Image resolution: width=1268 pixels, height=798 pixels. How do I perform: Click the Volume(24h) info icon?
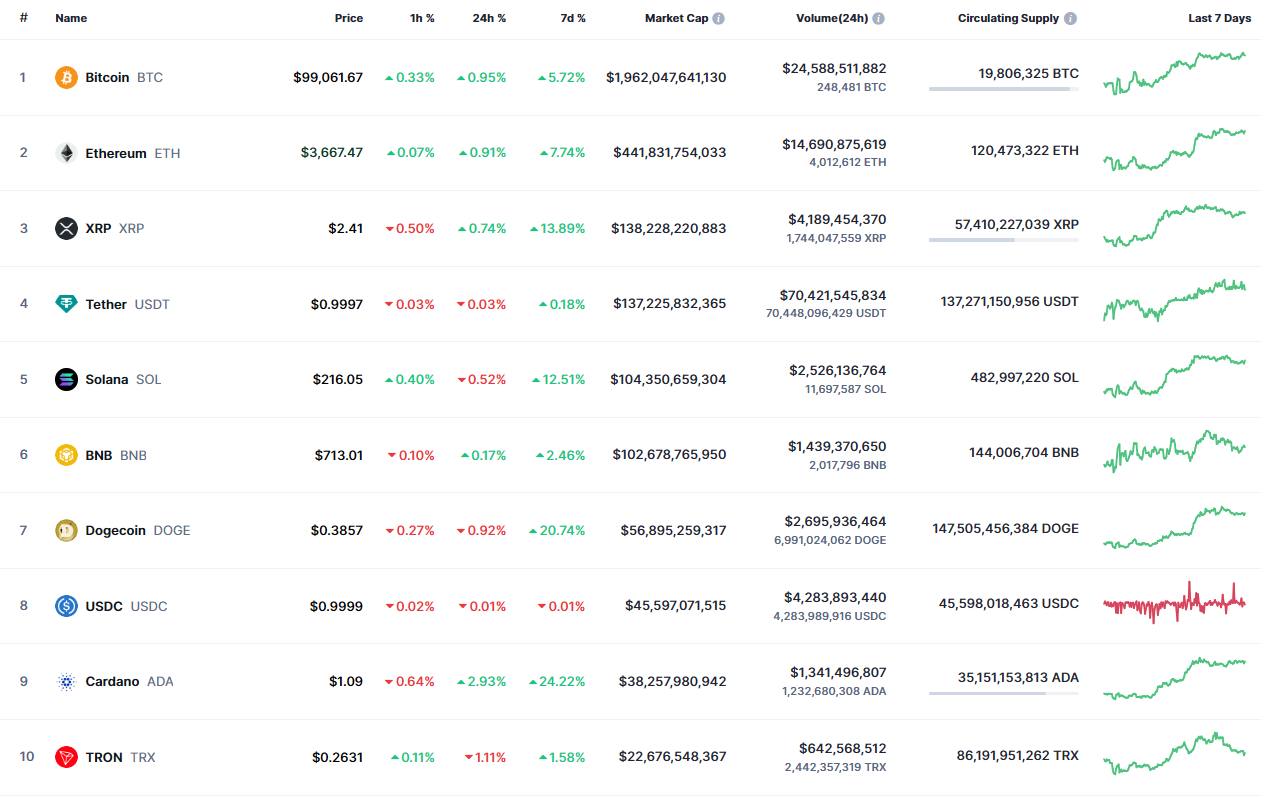click(x=878, y=18)
